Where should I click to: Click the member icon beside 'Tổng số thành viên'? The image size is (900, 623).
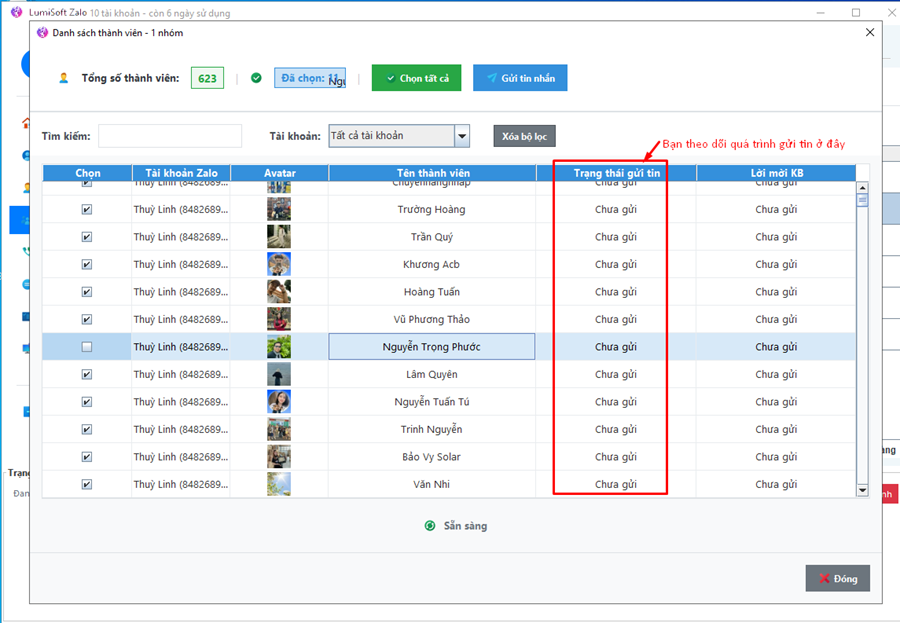pos(64,78)
